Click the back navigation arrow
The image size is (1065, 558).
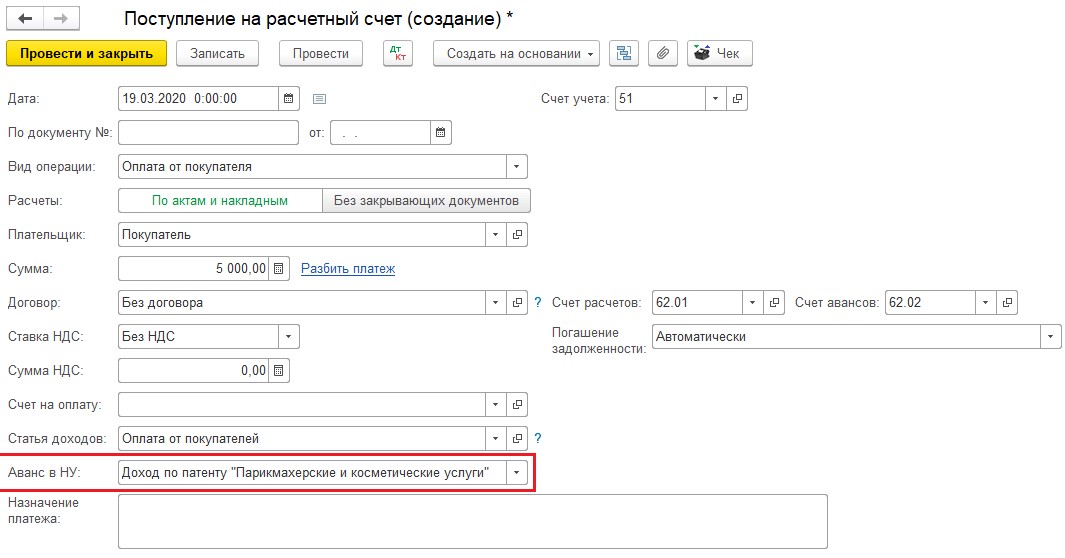pyautogui.click(x=25, y=19)
